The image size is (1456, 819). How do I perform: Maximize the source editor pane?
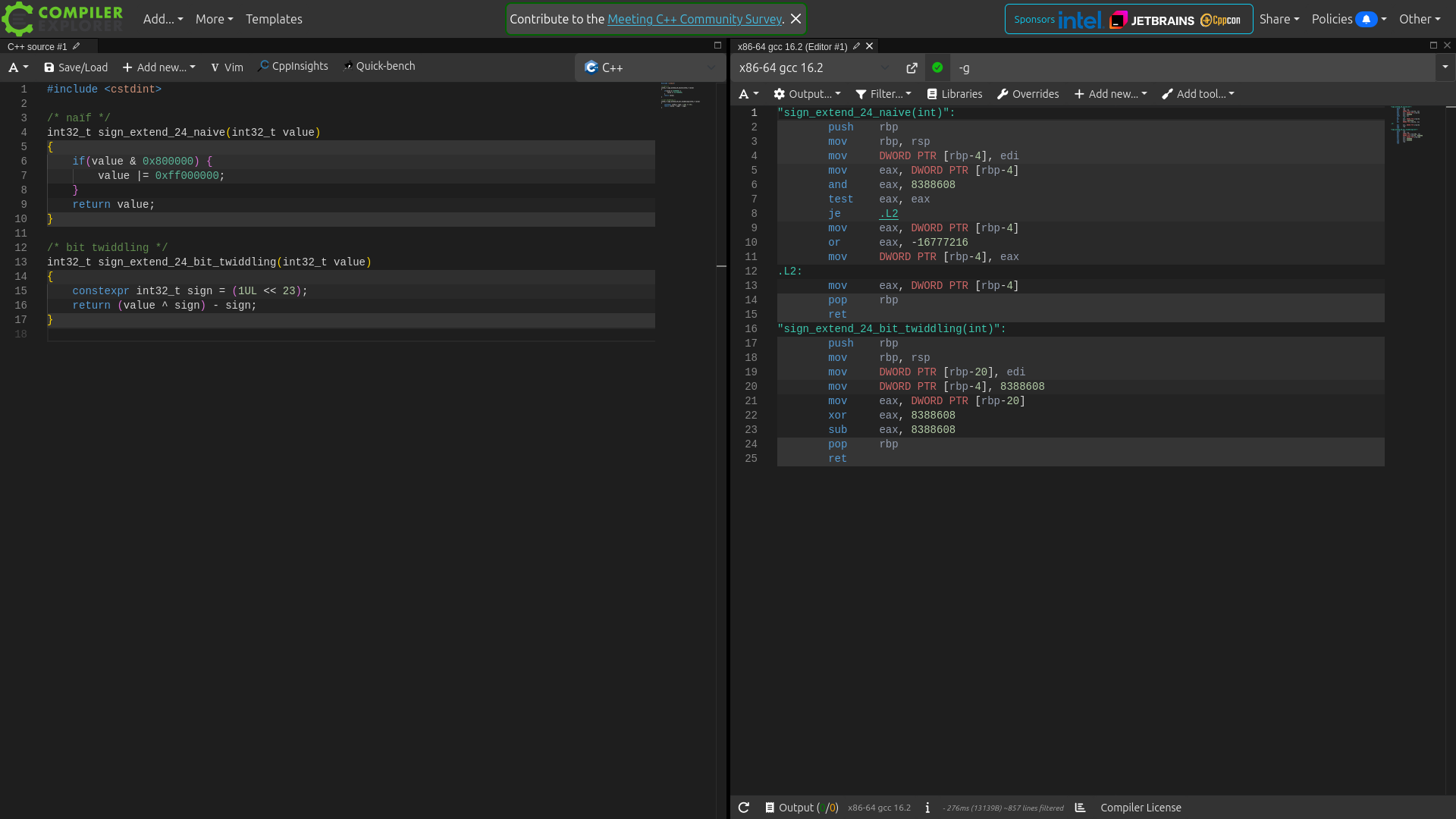(x=717, y=45)
